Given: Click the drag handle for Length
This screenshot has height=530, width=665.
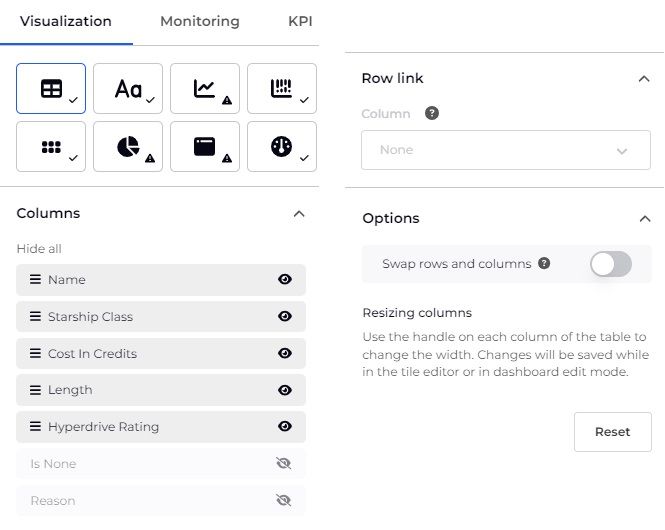Looking at the screenshot, I should point(35,390).
